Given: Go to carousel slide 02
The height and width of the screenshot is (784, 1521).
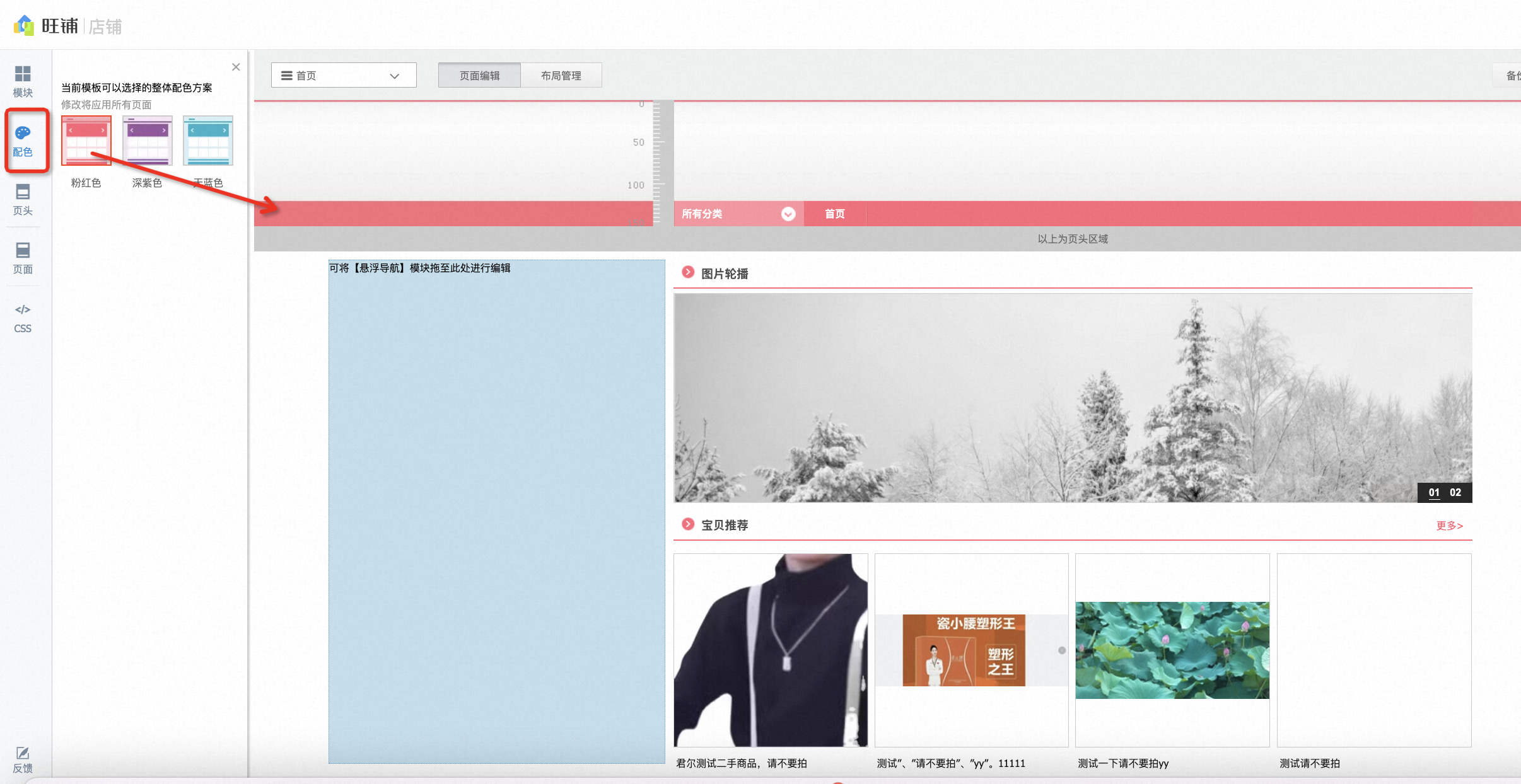Looking at the screenshot, I should tap(1455, 493).
